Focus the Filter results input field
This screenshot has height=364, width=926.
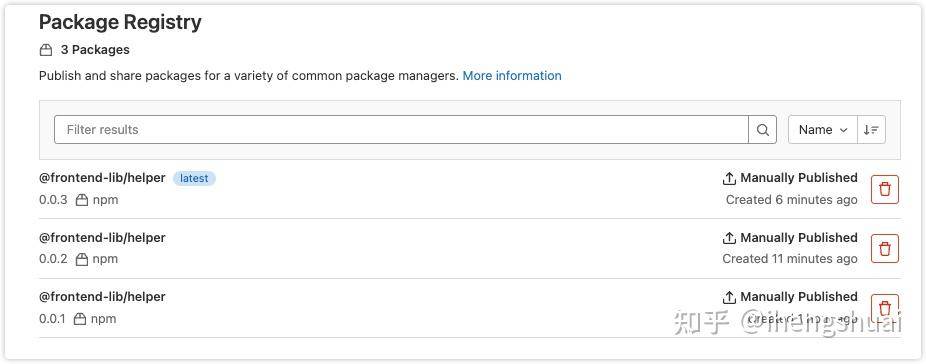[x=401, y=129]
